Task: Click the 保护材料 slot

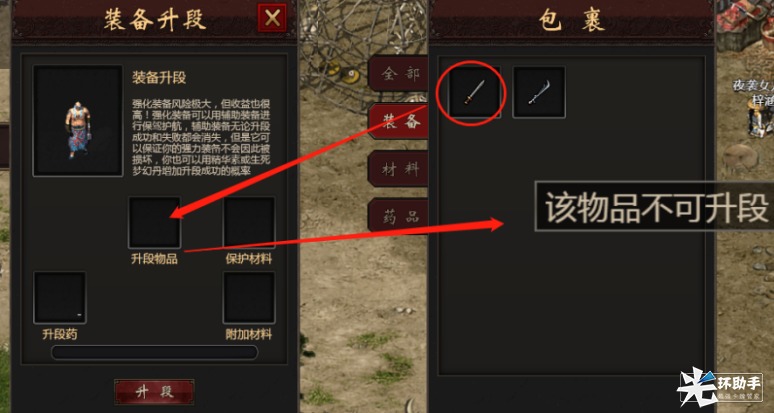Action: (249, 223)
